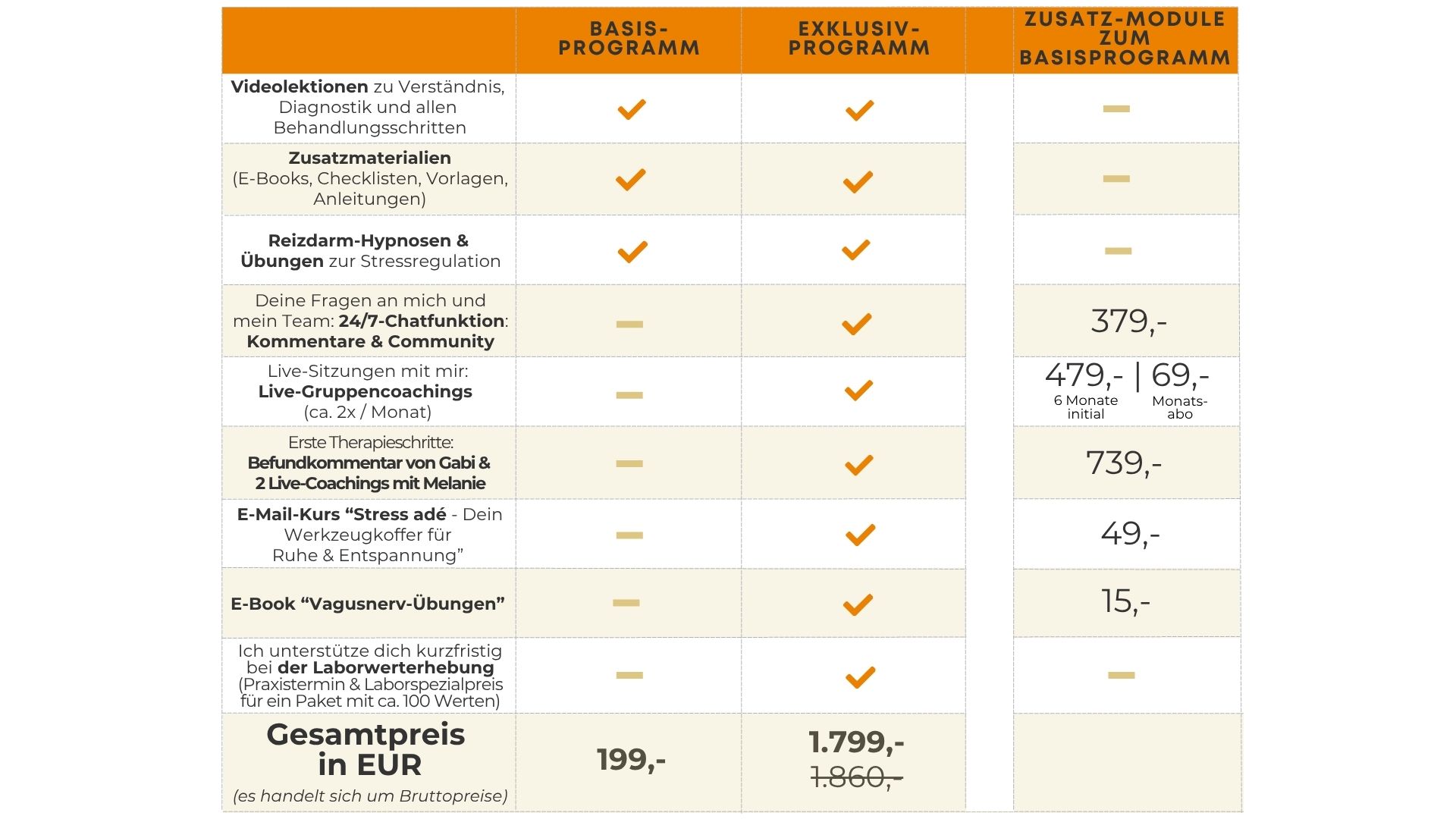The width and height of the screenshot is (1456, 819).
Task: Select the Exklusiv checkmark for Laborwerterhebung
Action: (860, 676)
